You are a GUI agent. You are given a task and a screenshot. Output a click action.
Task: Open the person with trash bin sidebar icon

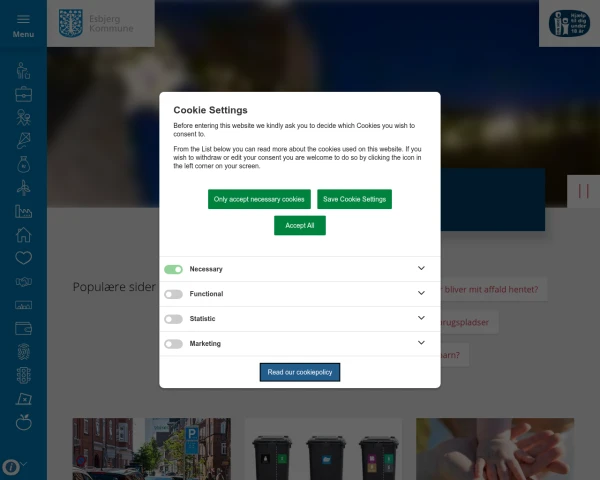coord(23,71)
